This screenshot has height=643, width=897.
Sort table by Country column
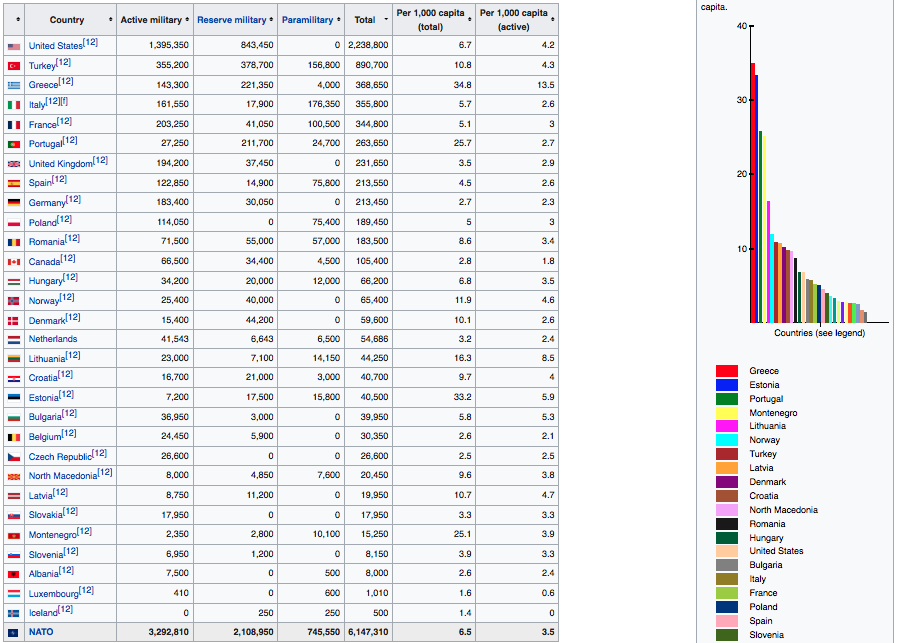tap(70, 19)
